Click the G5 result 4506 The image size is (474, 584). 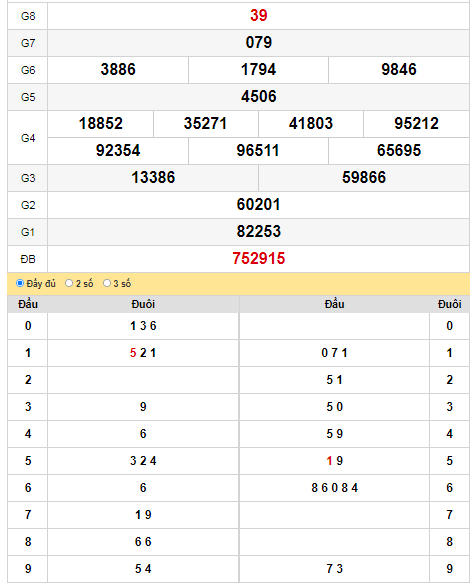[258, 96]
